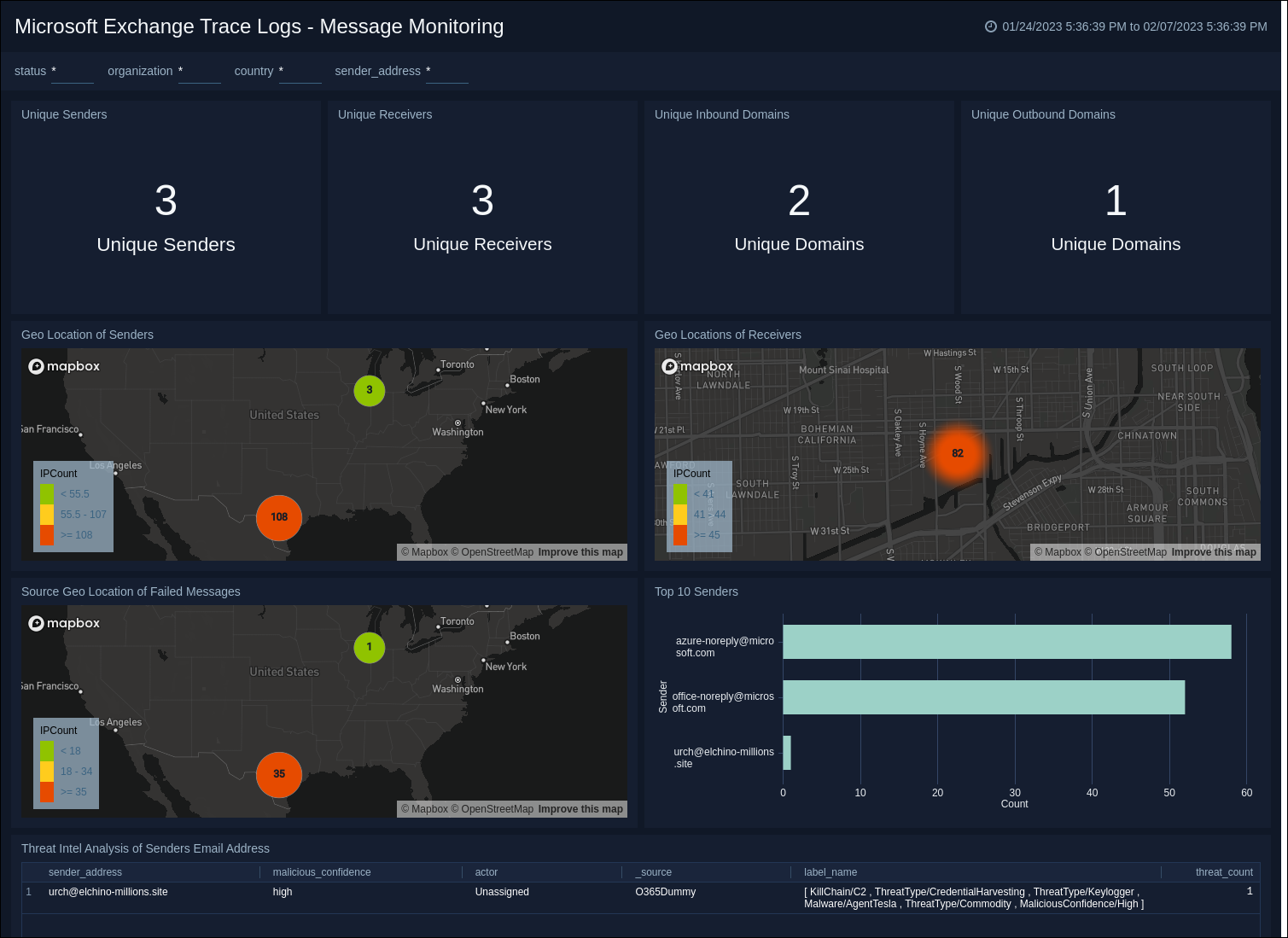Viewport: 1288px width, 938px height.
Task: Click the green 3 cluster on senders map
Action: tap(370, 390)
